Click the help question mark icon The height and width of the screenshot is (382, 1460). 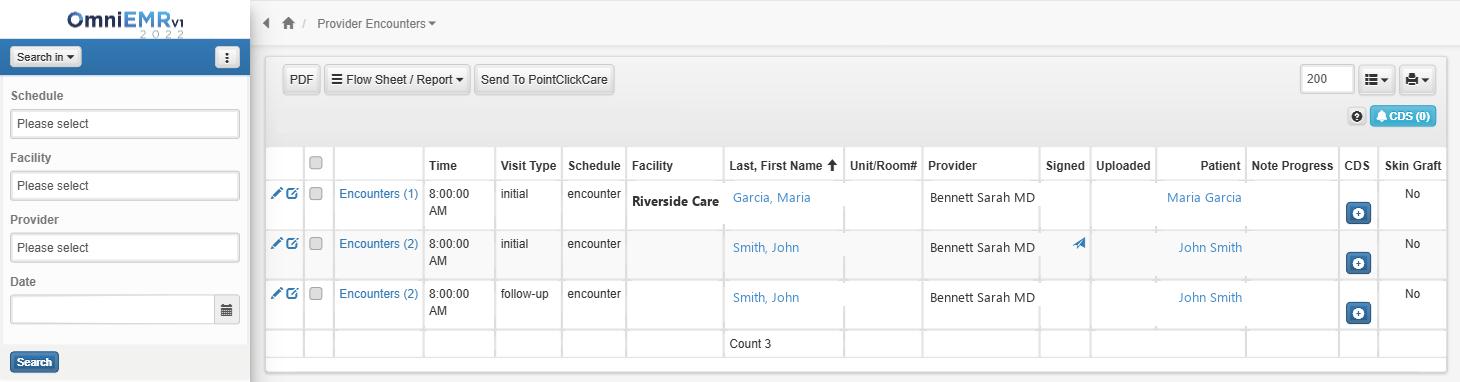coord(1357,116)
